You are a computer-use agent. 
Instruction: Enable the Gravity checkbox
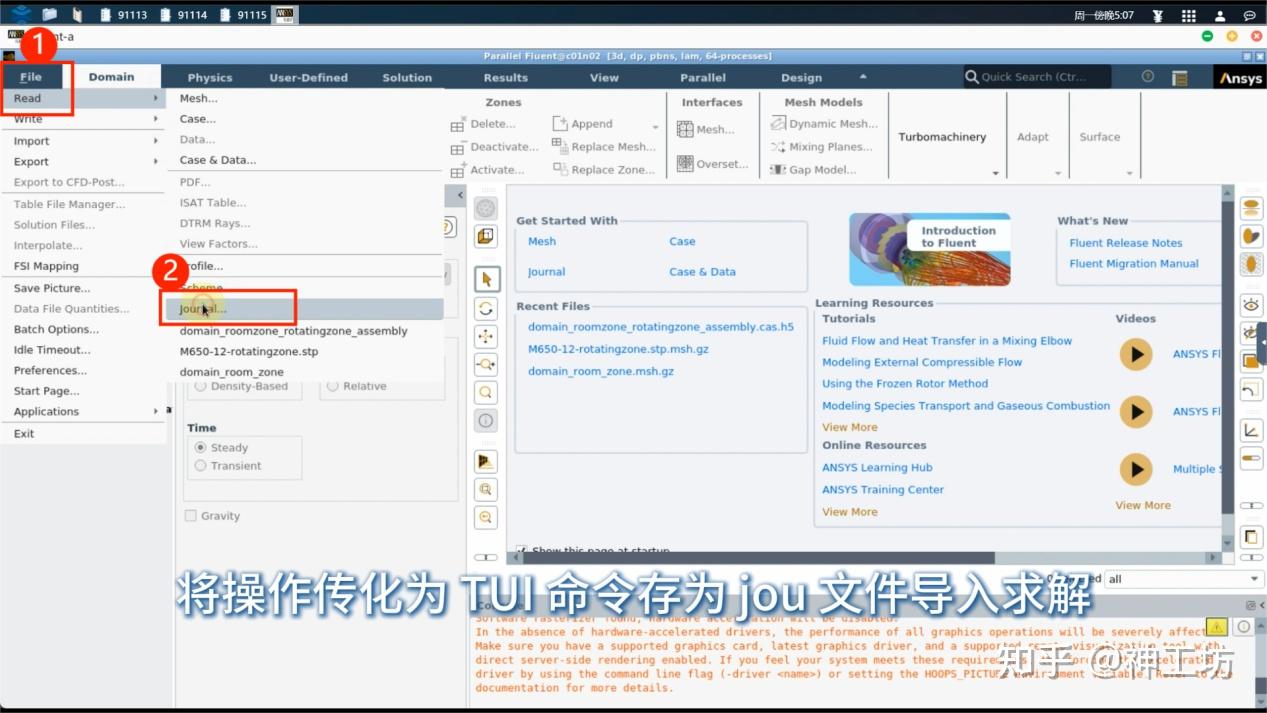pyautogui.click(x=191, y=515)
